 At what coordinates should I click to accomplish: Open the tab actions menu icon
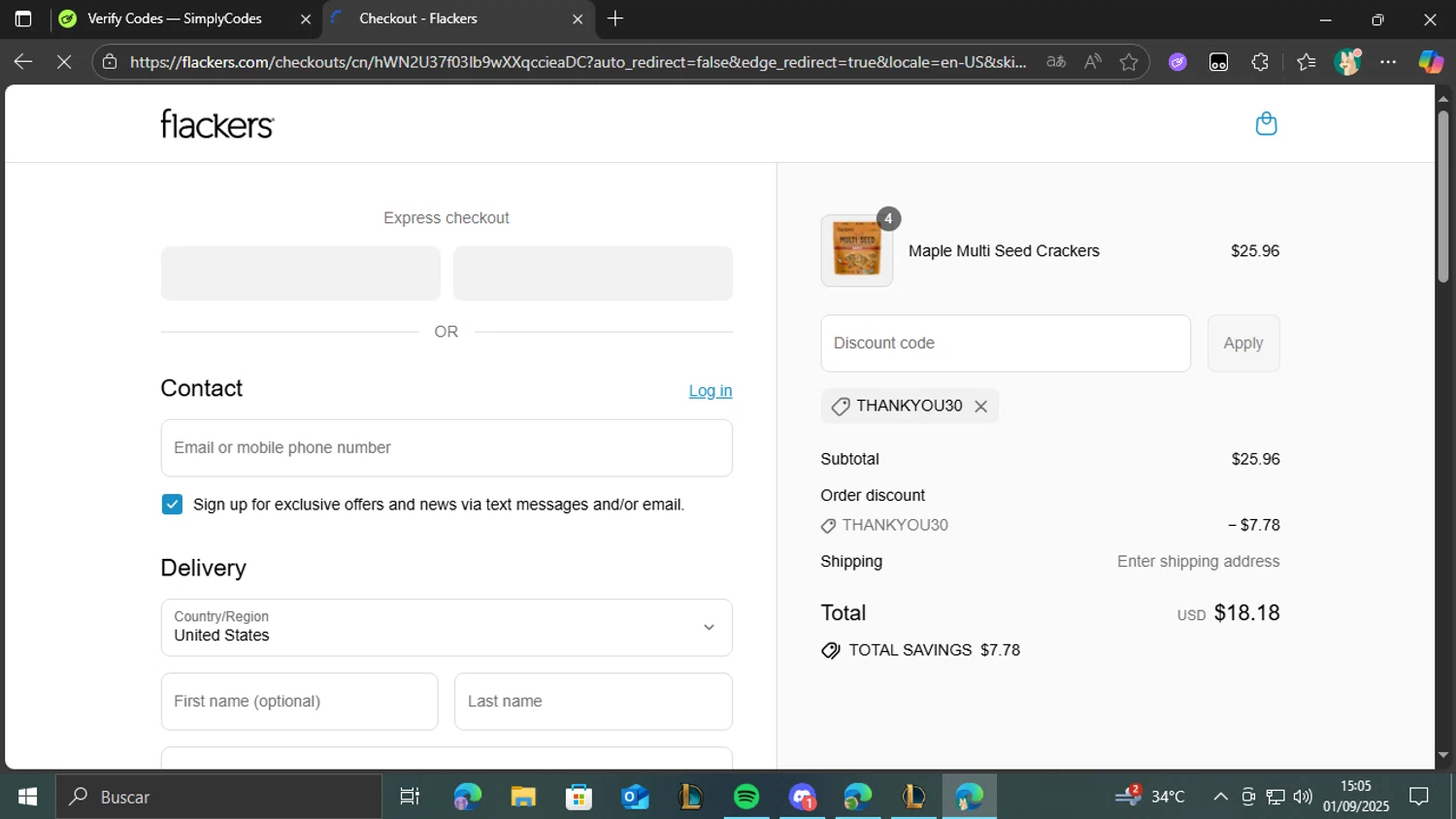click(x=23, y=18)
